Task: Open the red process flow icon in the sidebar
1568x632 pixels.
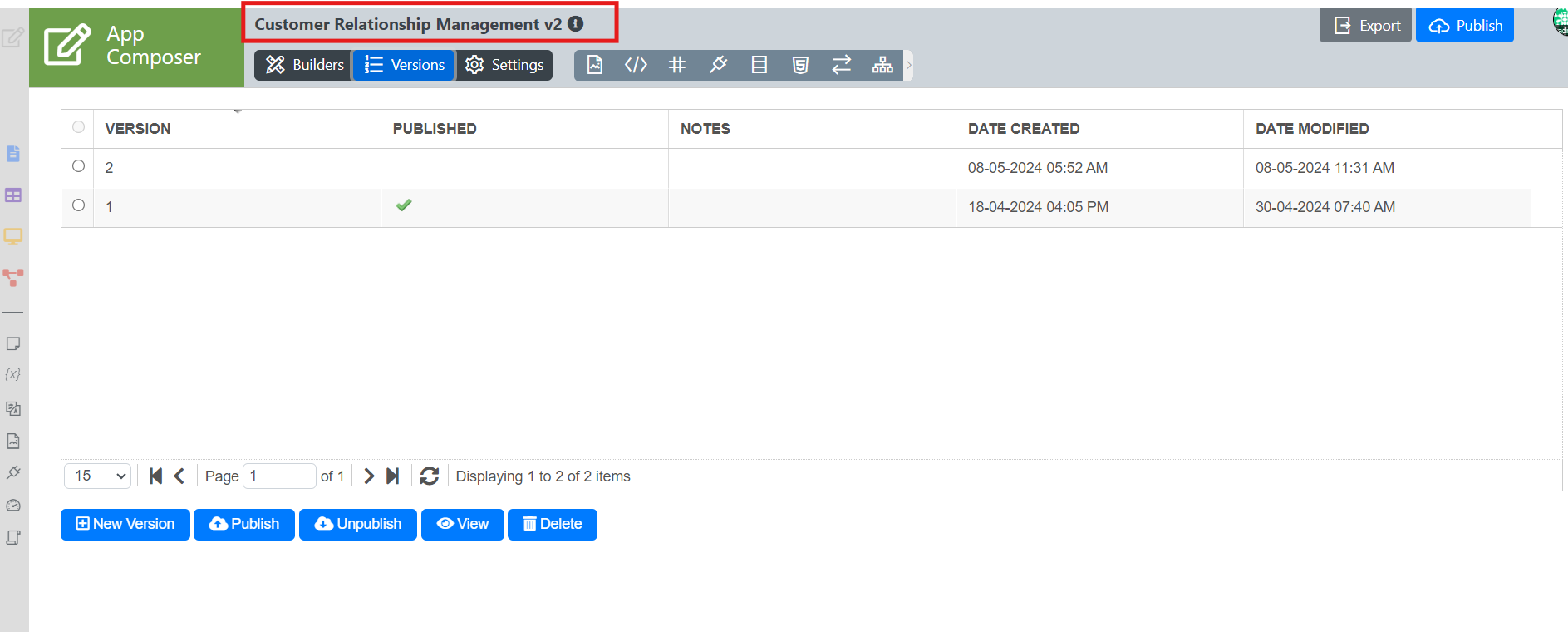Action: click(13, 278)
